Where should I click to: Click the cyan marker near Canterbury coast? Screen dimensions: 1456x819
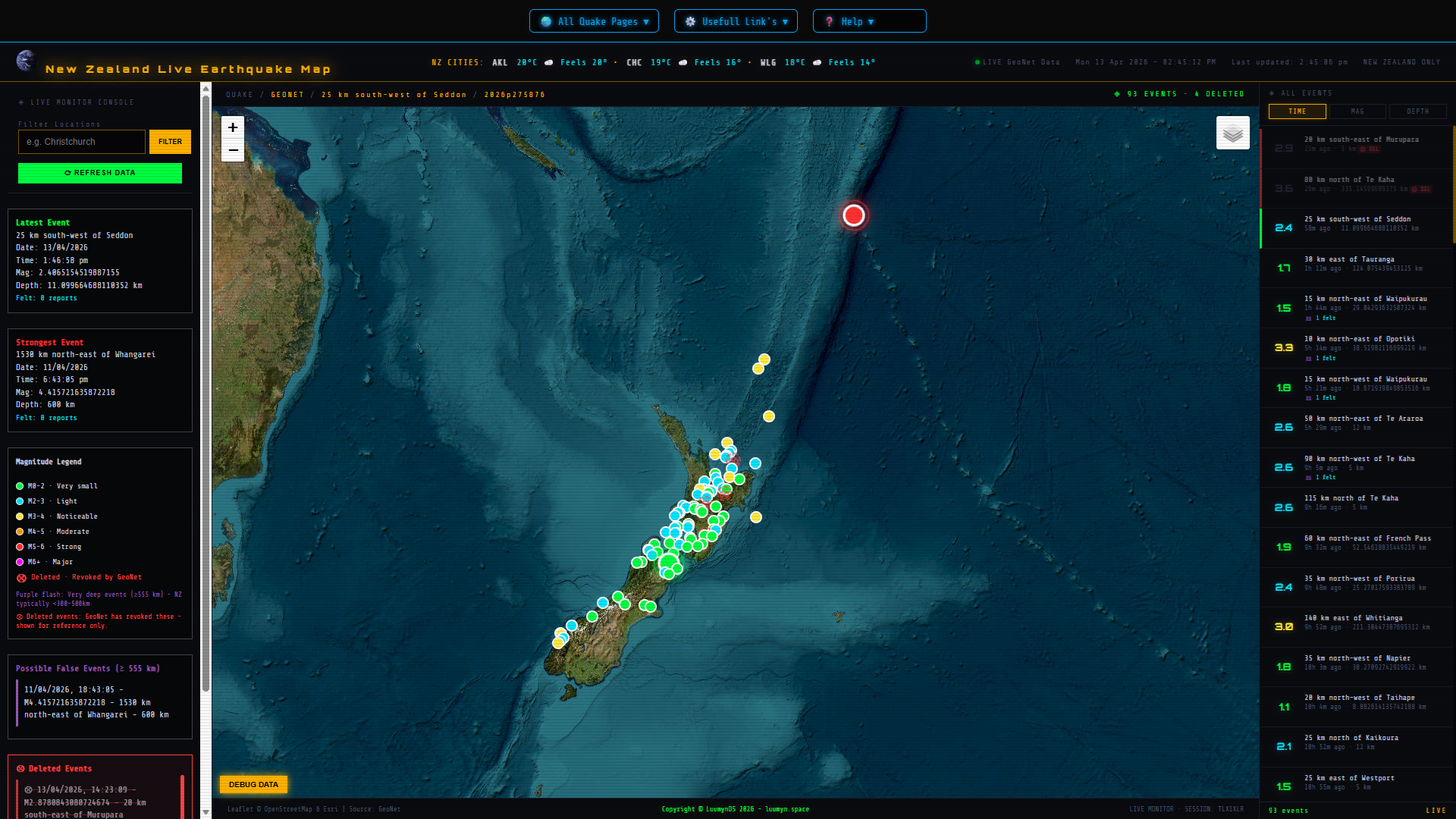pyautogui.click(x=603, y=603)
